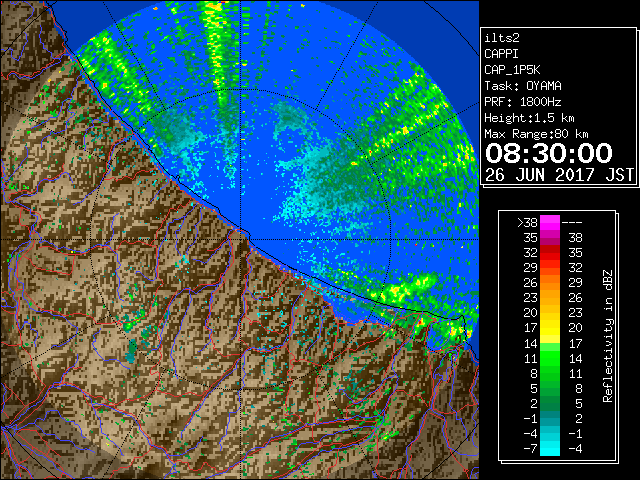Click the magenta >38 dBZ swatch
Image resolution: width=640 pixels, height=480 pixels.
click(550, 223)
